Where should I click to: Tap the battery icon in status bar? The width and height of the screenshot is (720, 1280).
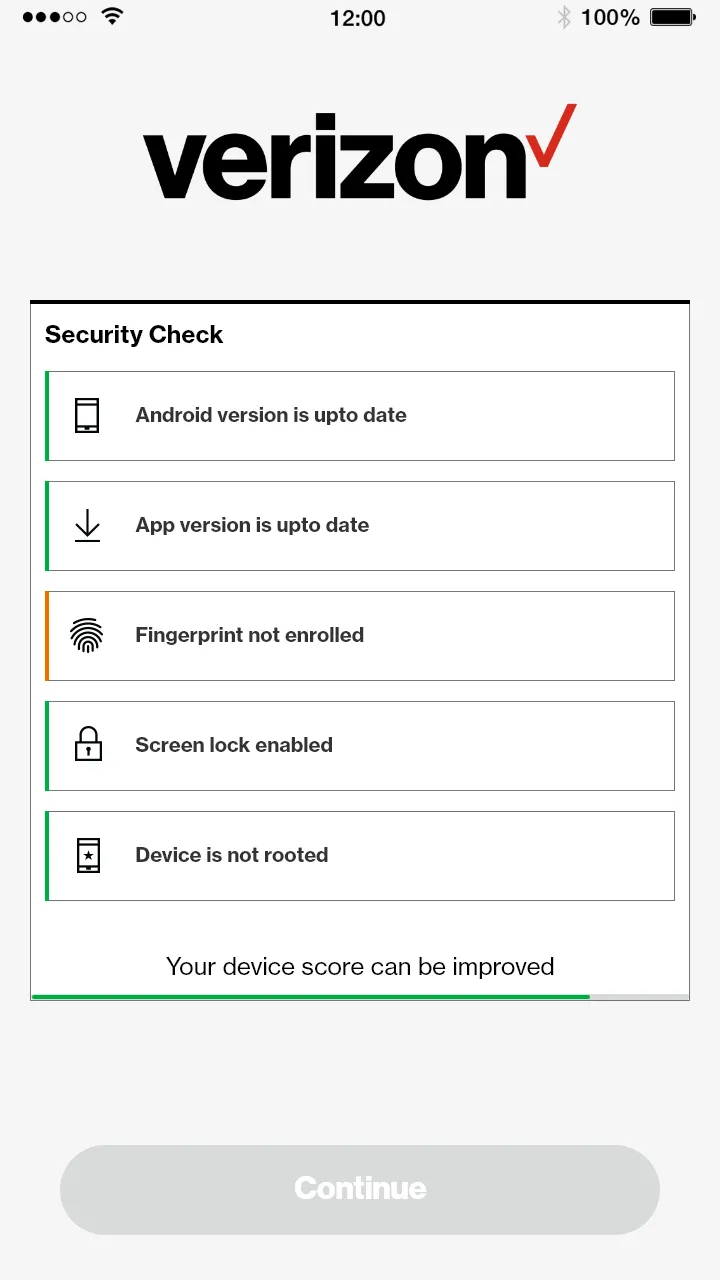click(673, 17)
